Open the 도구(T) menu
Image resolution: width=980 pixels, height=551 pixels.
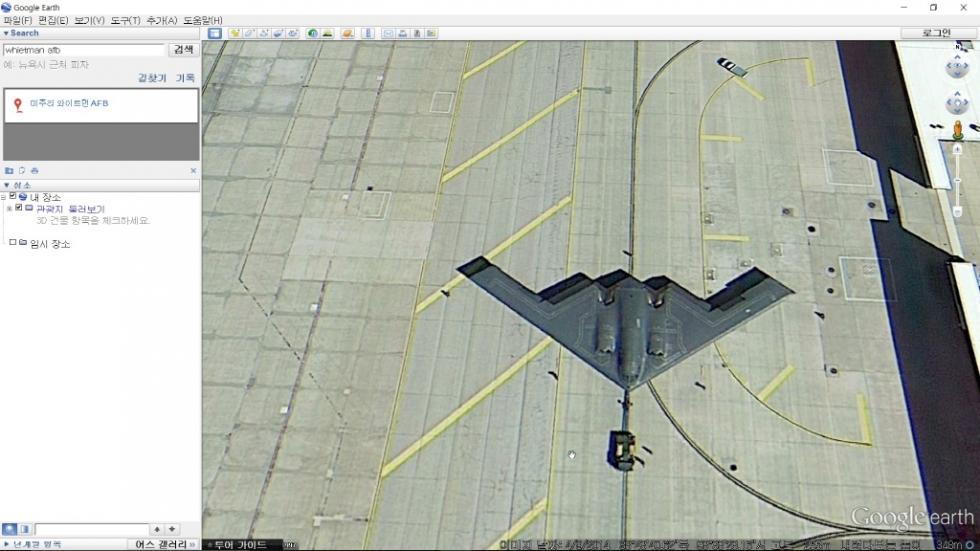pos(126,20)
